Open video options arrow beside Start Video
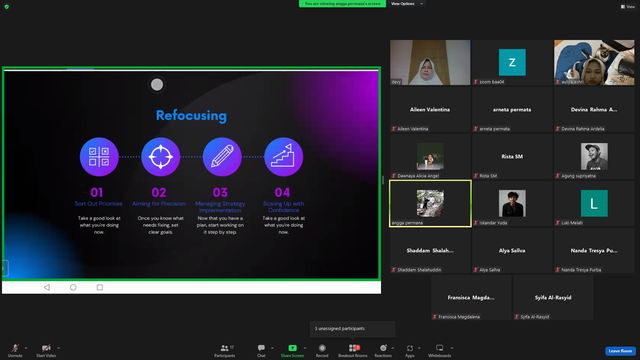Image resolution: width=640 pixels, height=360 pixels. coord(58,348)
